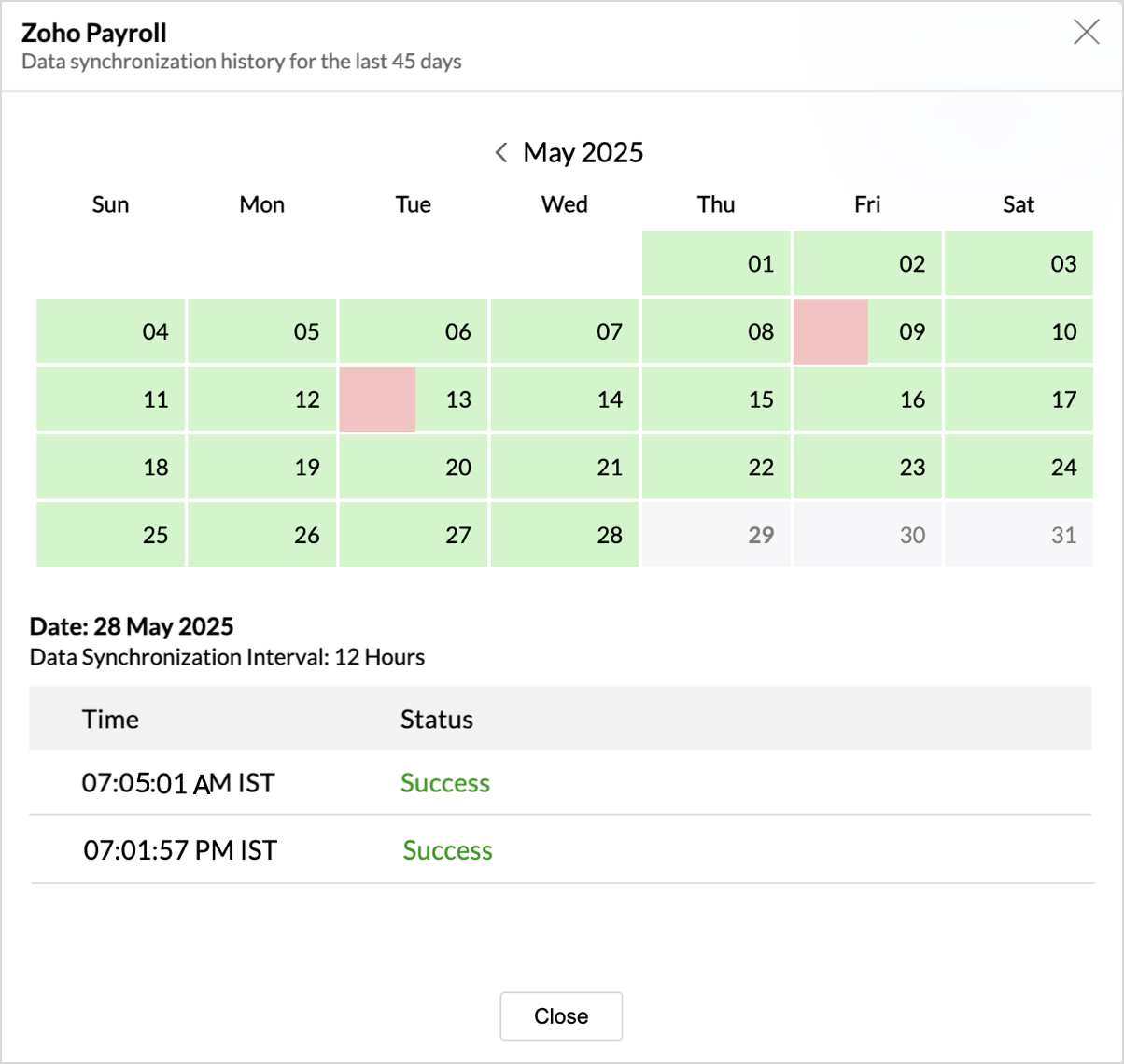This screenshot has width=1124, height=1064.
Task: Pick May 20 in the calendar
Action: click(414, 467)
